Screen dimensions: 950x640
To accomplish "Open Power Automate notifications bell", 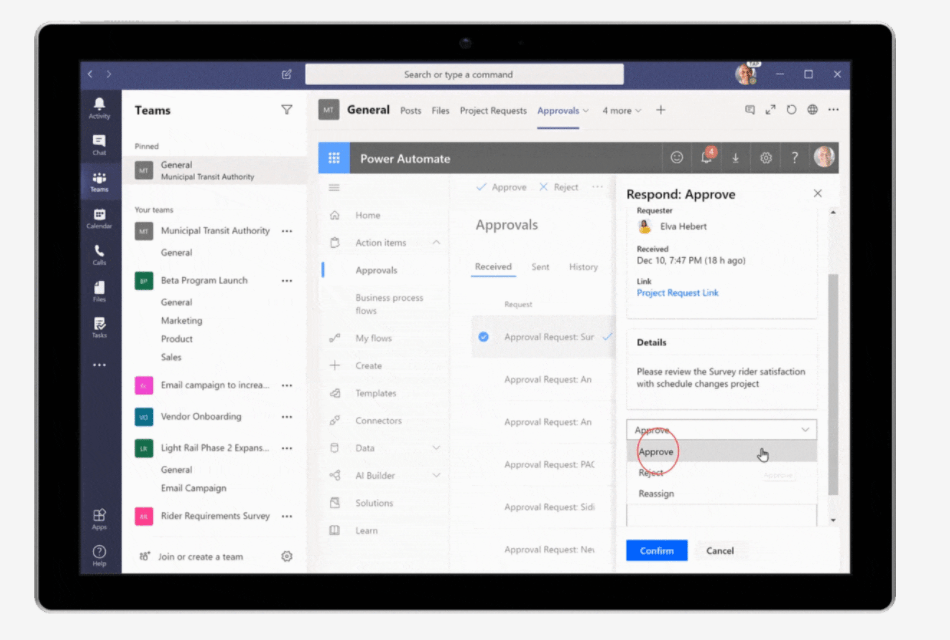I will coord(706,158).
